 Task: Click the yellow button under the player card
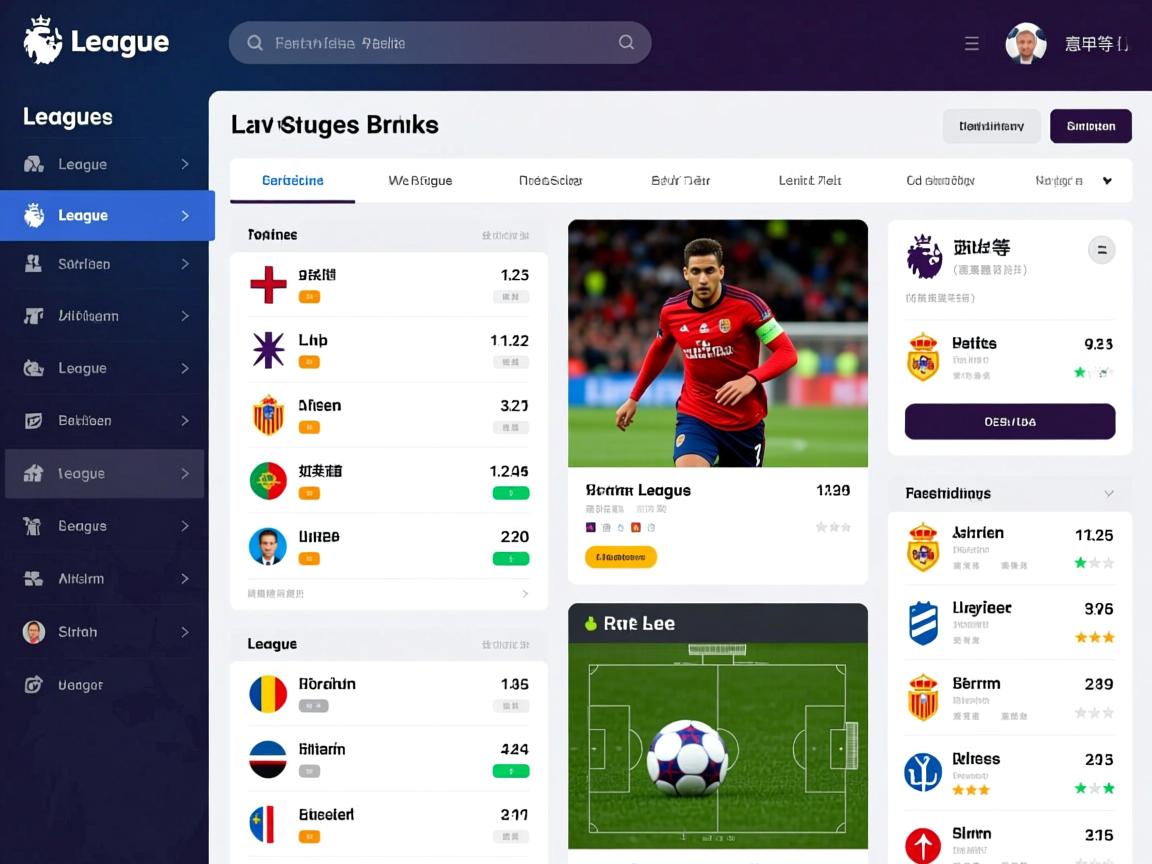coord(621,557)
